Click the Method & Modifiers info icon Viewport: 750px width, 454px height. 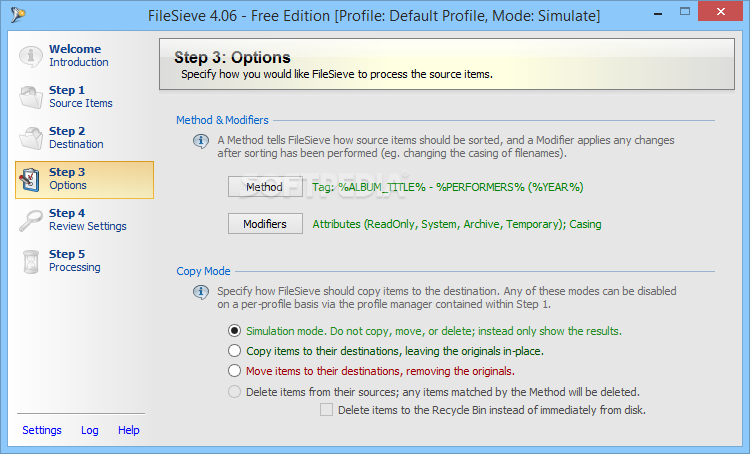(x=201, y=141)
